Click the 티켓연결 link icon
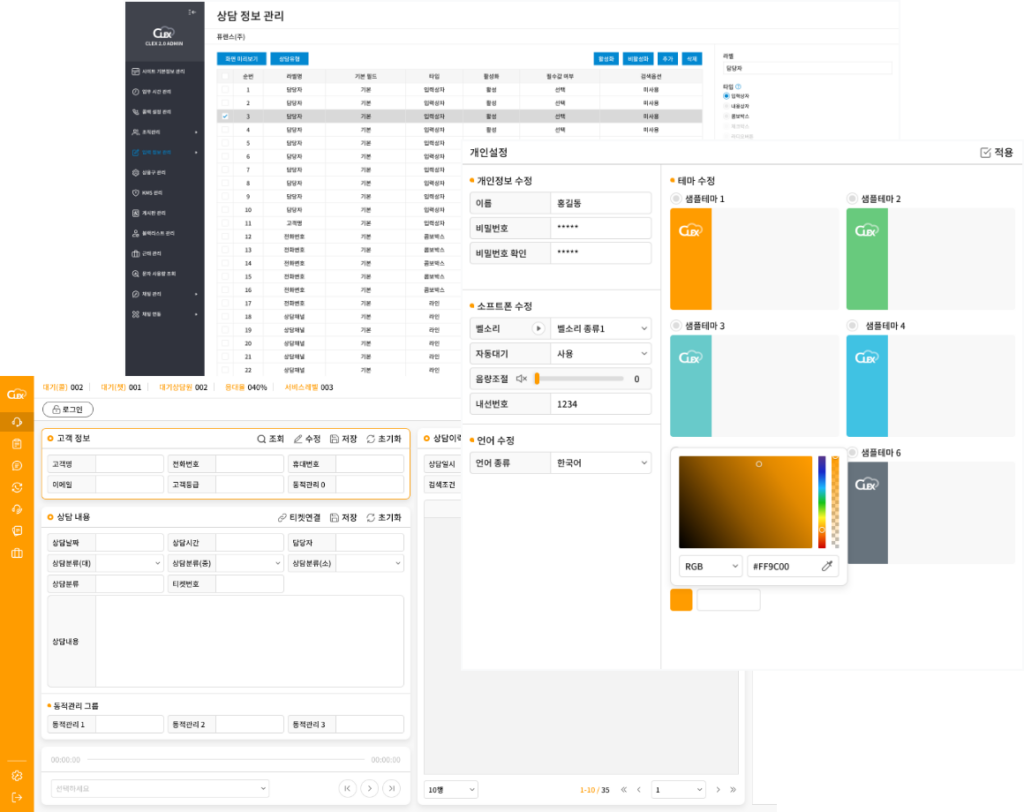This screenshot has width=1024, height=812. (282, 518)
